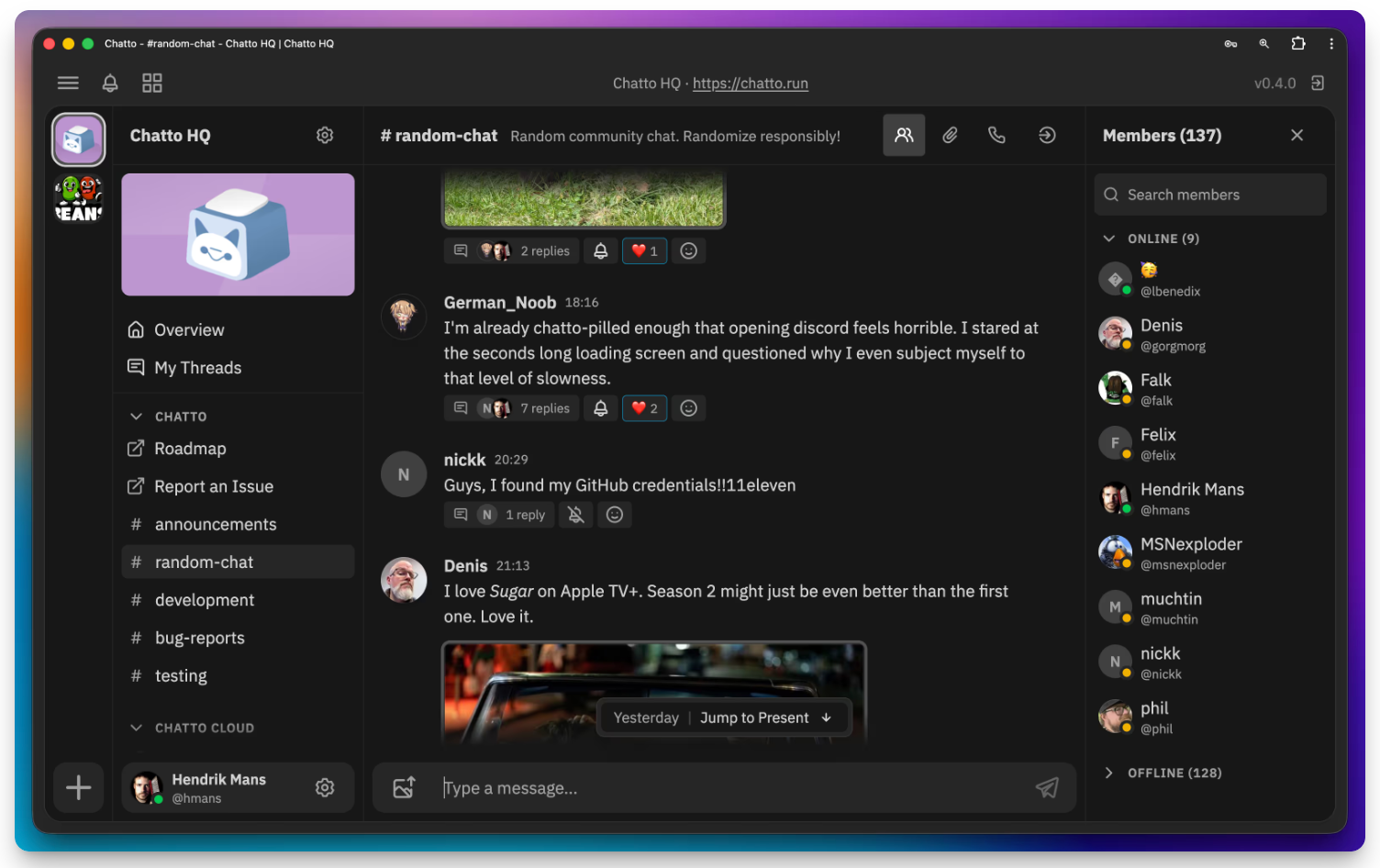The image size is (1380, 868).
Task: Click the Search members field
Action: 1210,195
